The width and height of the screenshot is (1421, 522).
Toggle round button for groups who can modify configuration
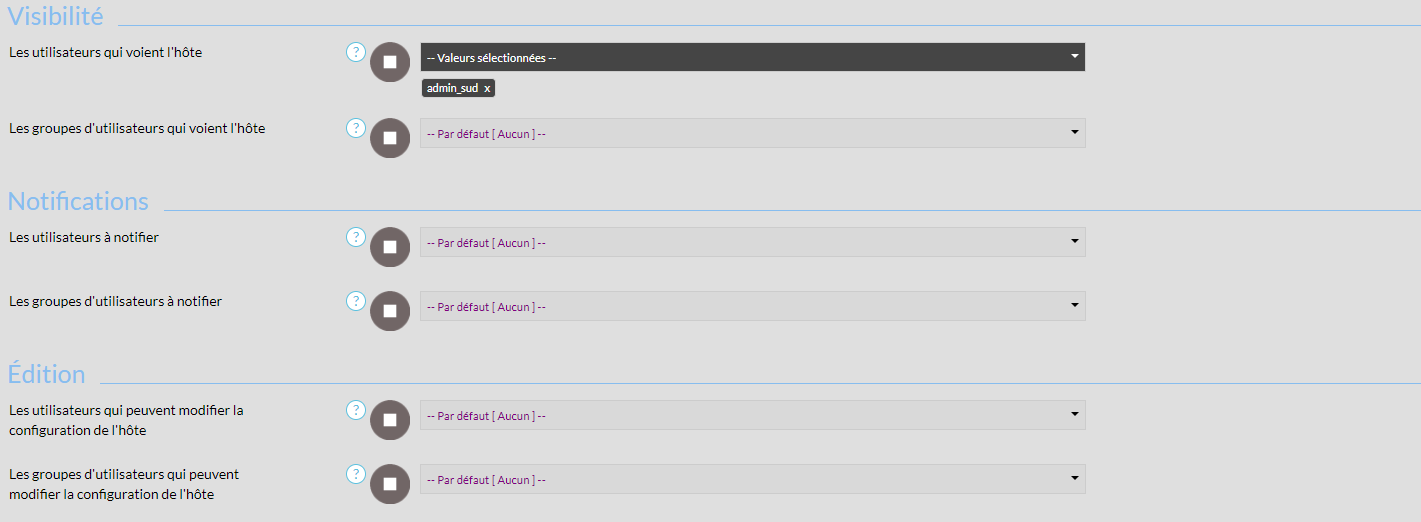[390, 484]
